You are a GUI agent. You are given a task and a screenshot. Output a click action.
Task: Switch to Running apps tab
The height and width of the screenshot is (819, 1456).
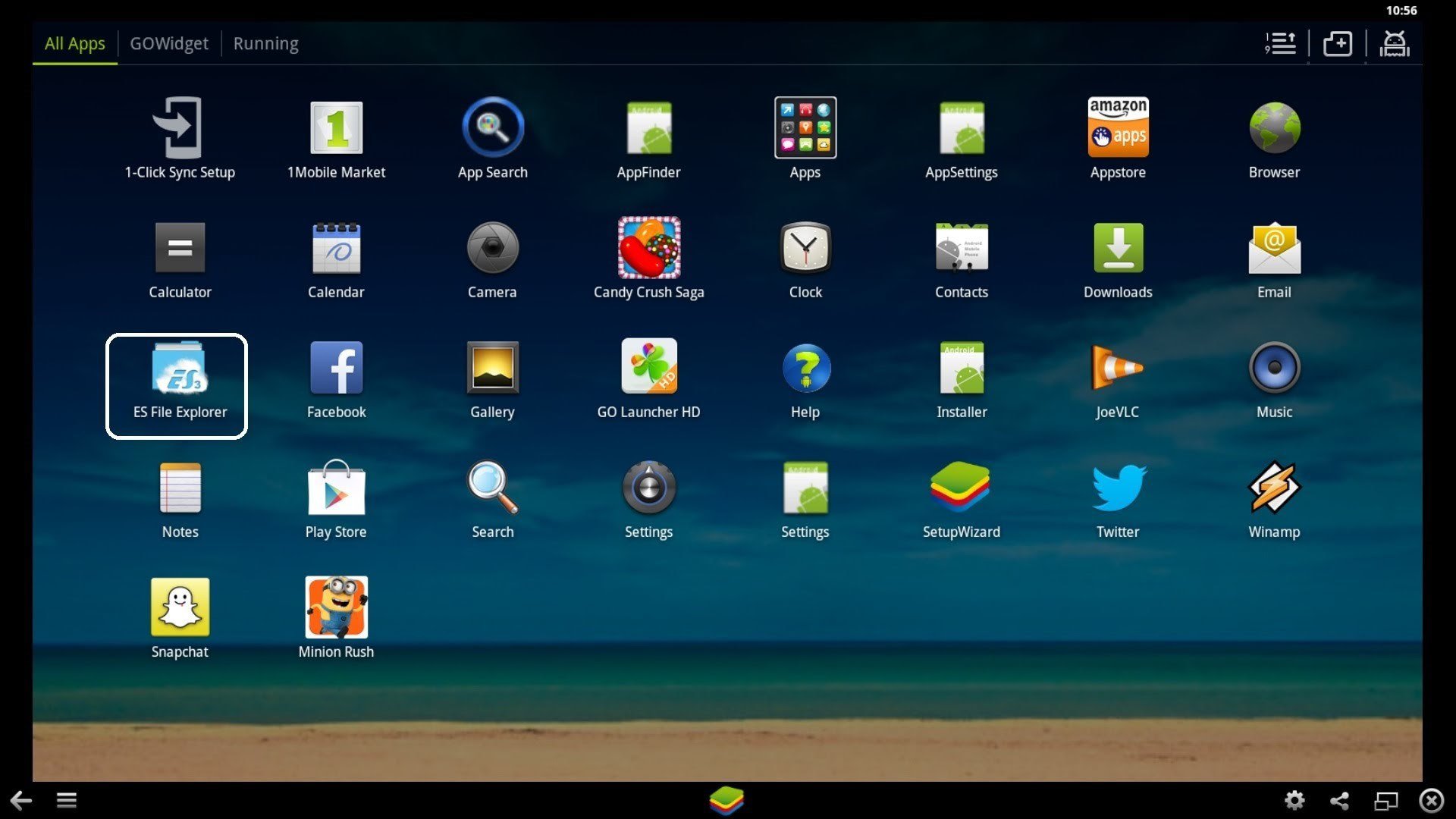[x=265, y=43]
